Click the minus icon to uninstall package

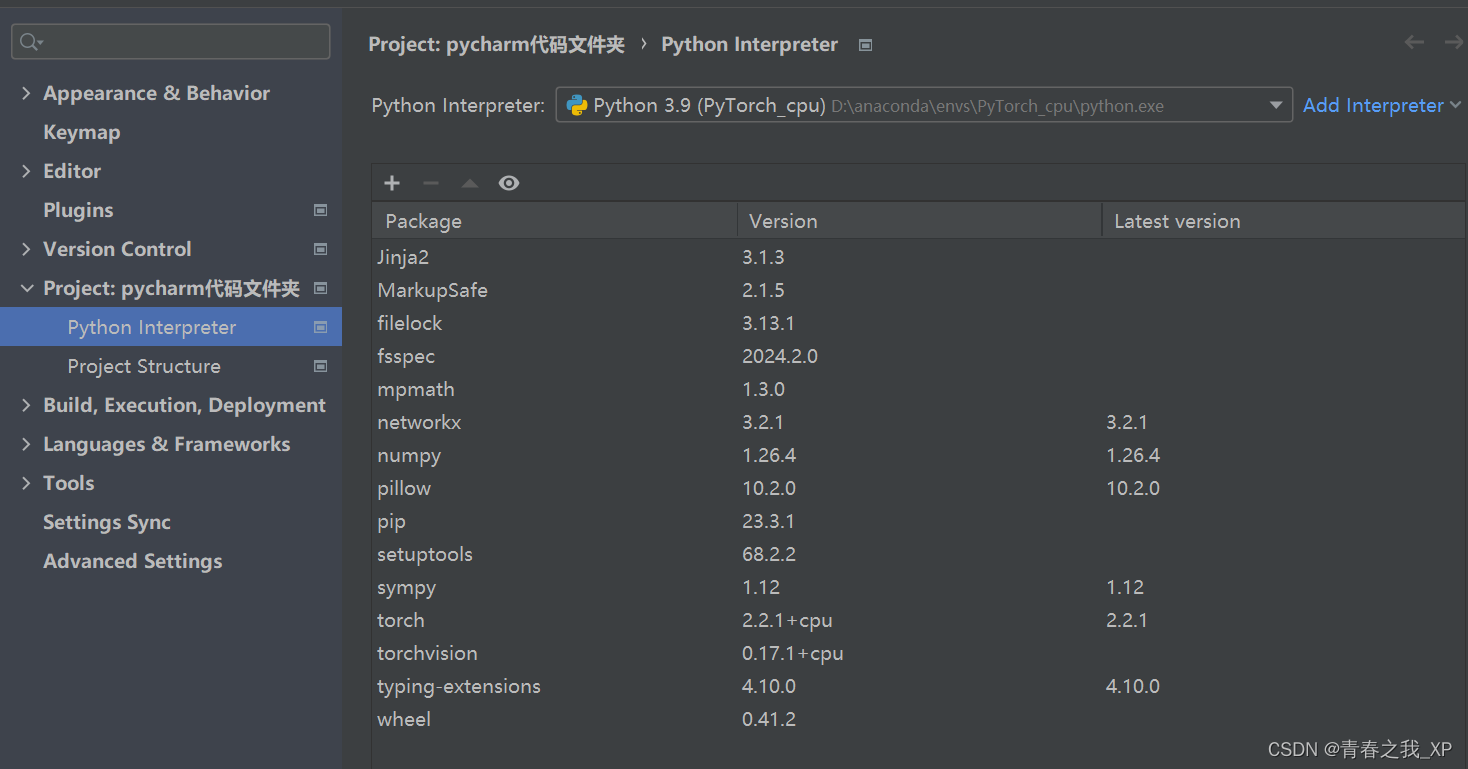431,183
